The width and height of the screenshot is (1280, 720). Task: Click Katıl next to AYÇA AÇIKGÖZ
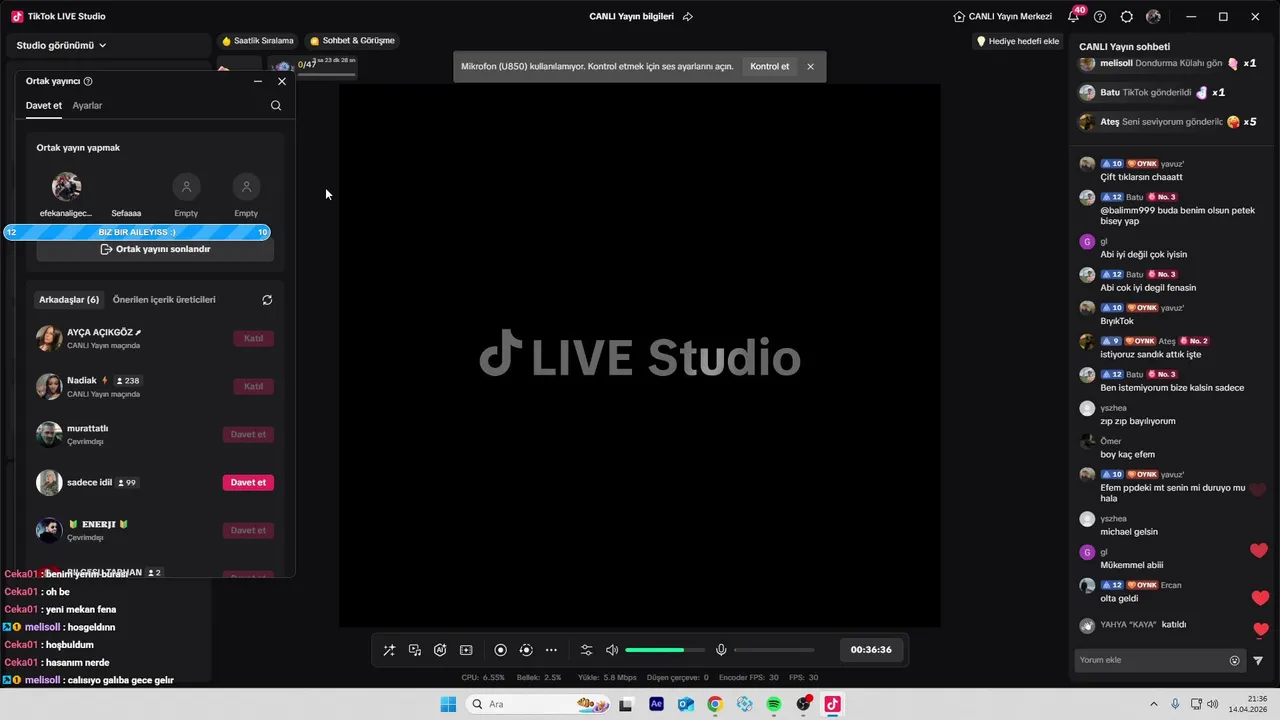(x=254, y=338)
